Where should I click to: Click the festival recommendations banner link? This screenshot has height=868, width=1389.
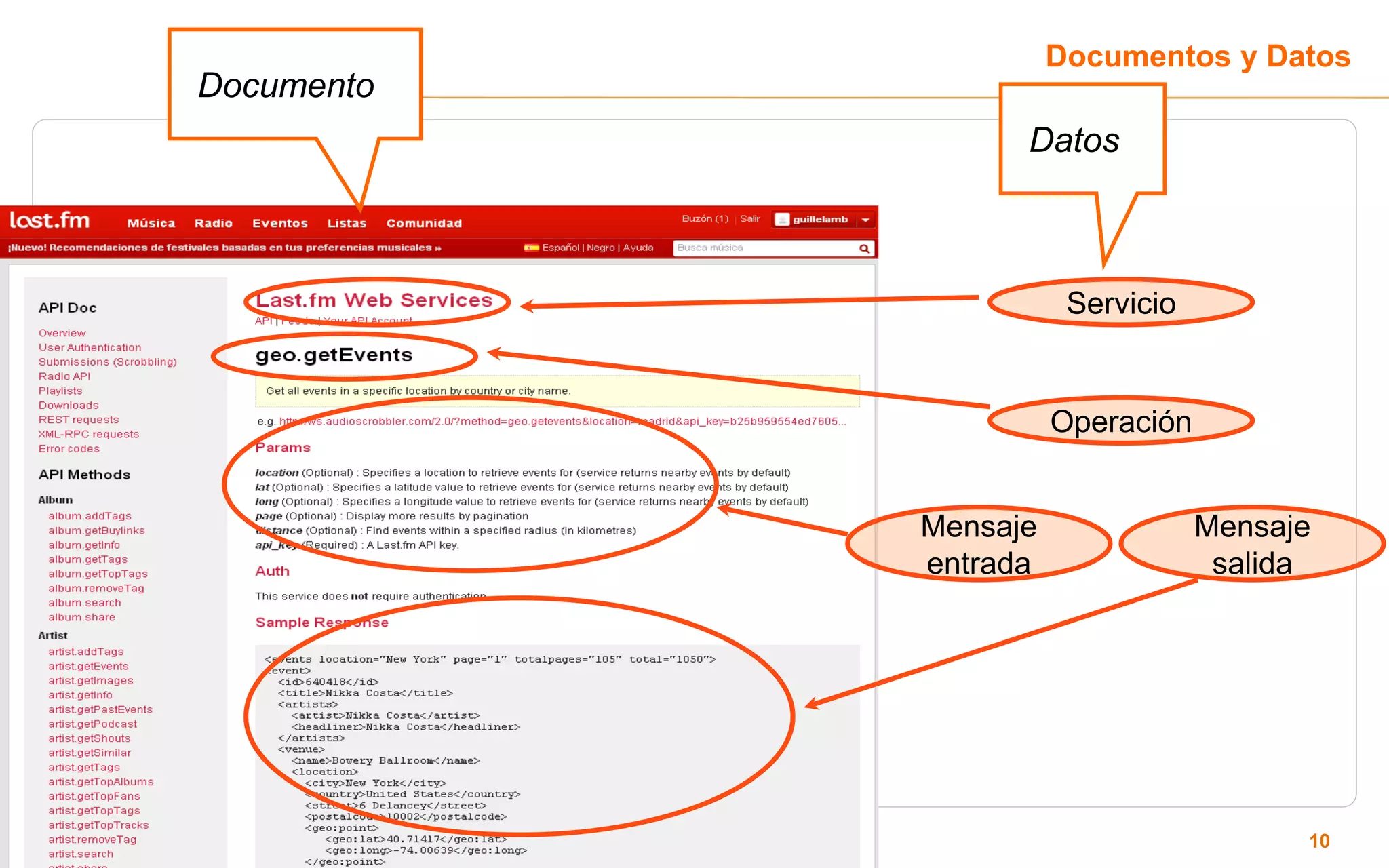point(224,248)
